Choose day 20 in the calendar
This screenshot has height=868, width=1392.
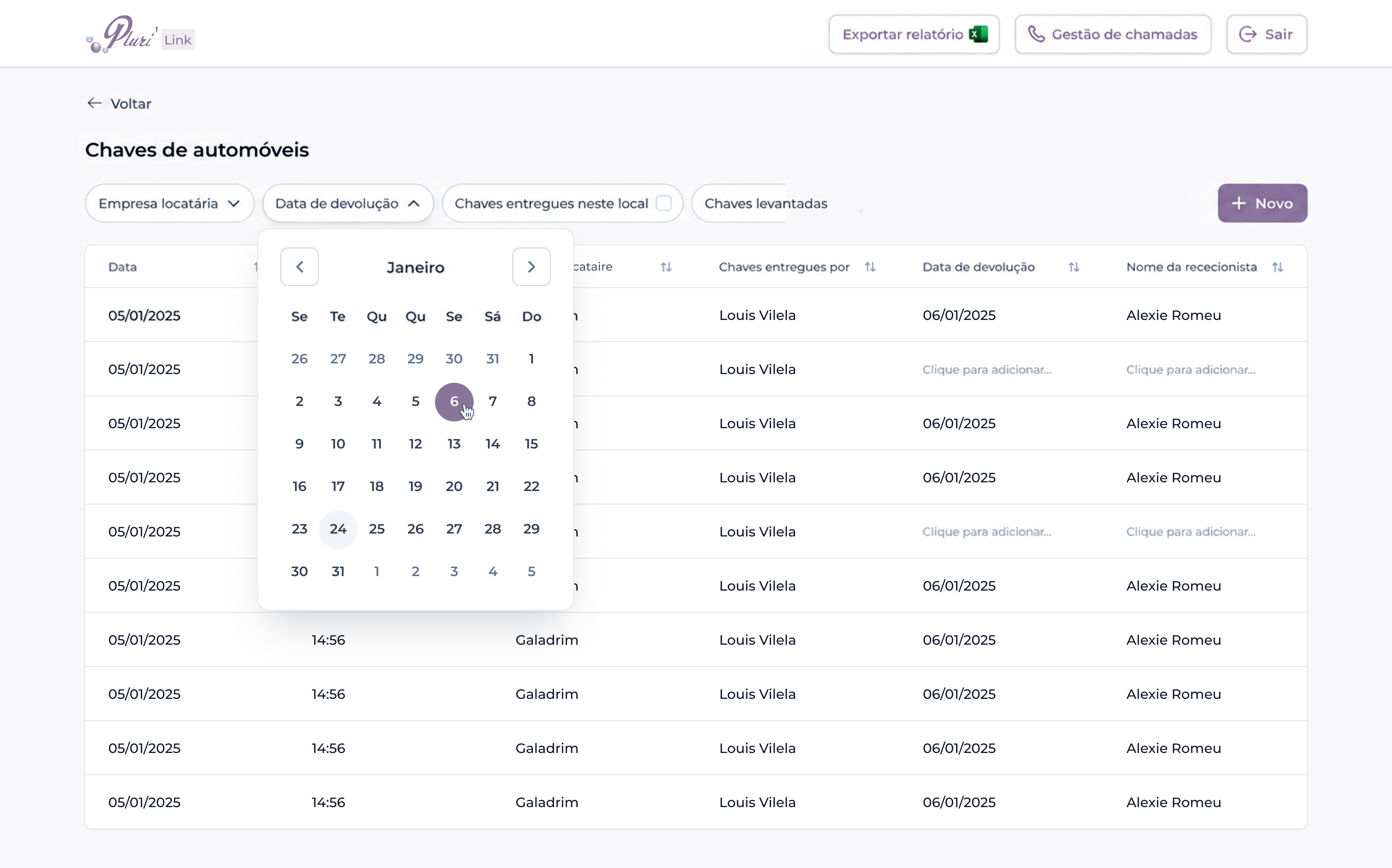point(454,487)
